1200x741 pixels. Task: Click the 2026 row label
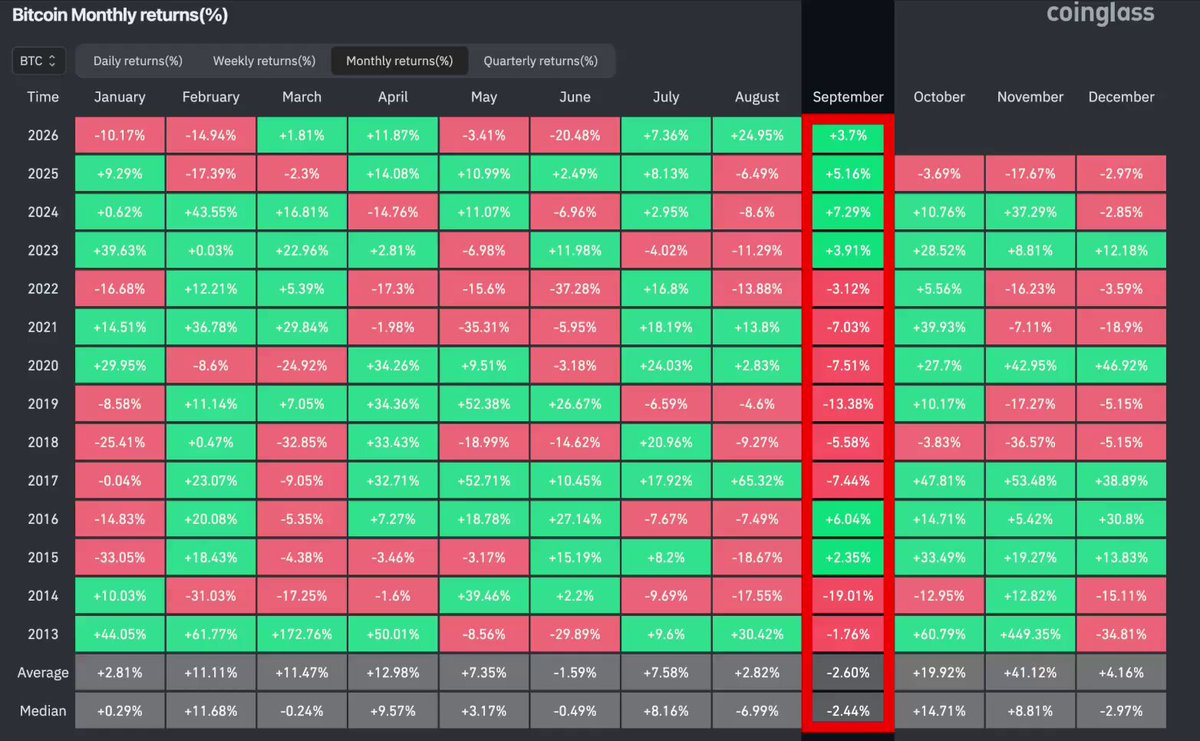[x=43, y=135]
